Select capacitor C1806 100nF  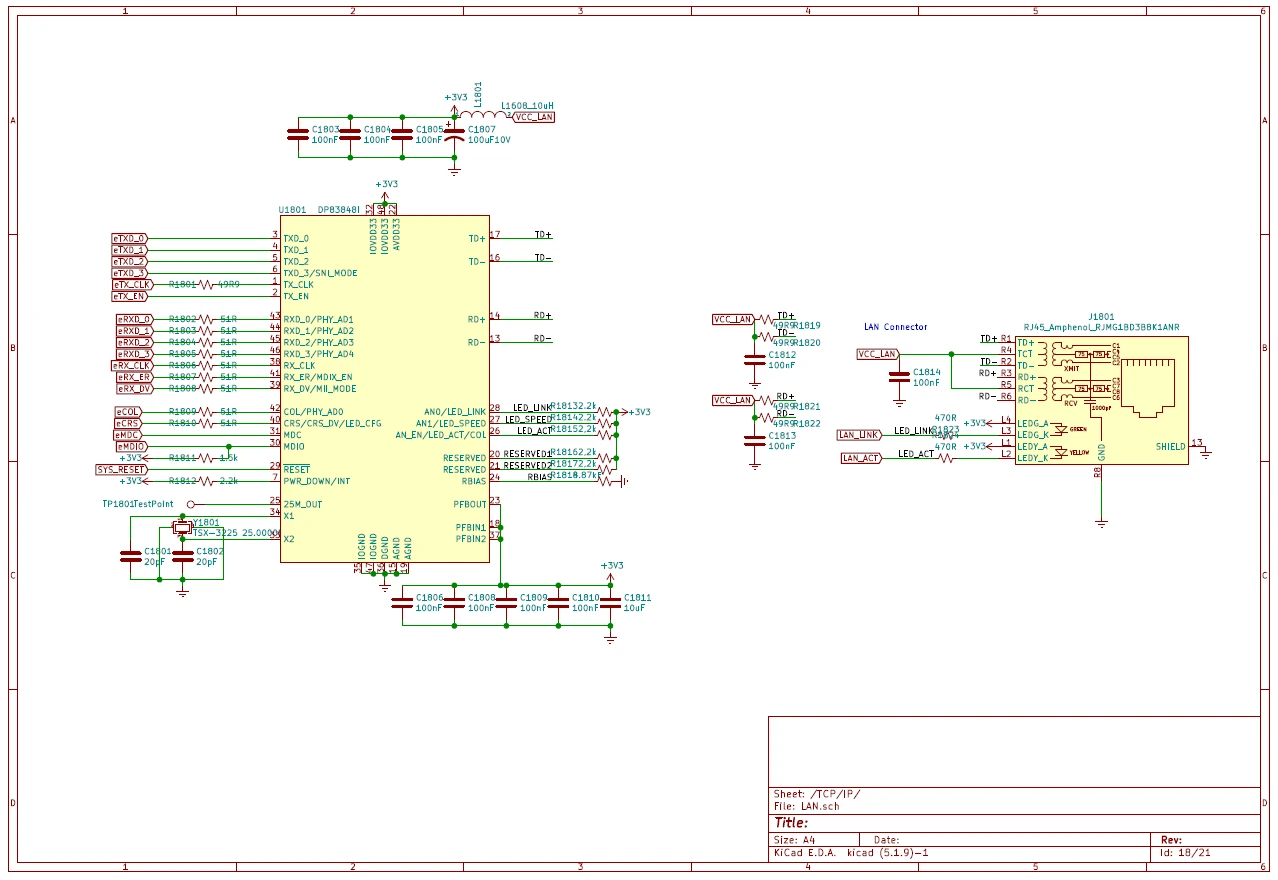402,602
